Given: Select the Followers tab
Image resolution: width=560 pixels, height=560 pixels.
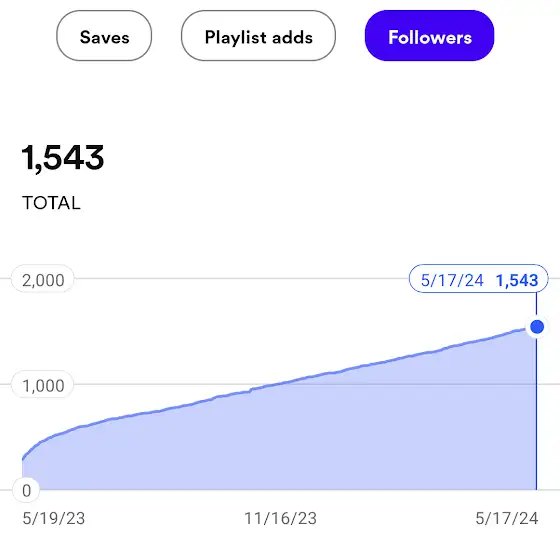Looking at the screenshot, I should (x=429, y=36).
